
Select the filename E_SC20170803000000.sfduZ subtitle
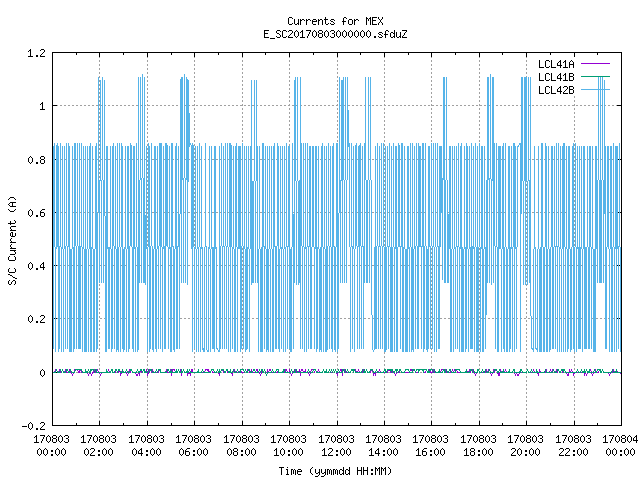tap(335, 34)
